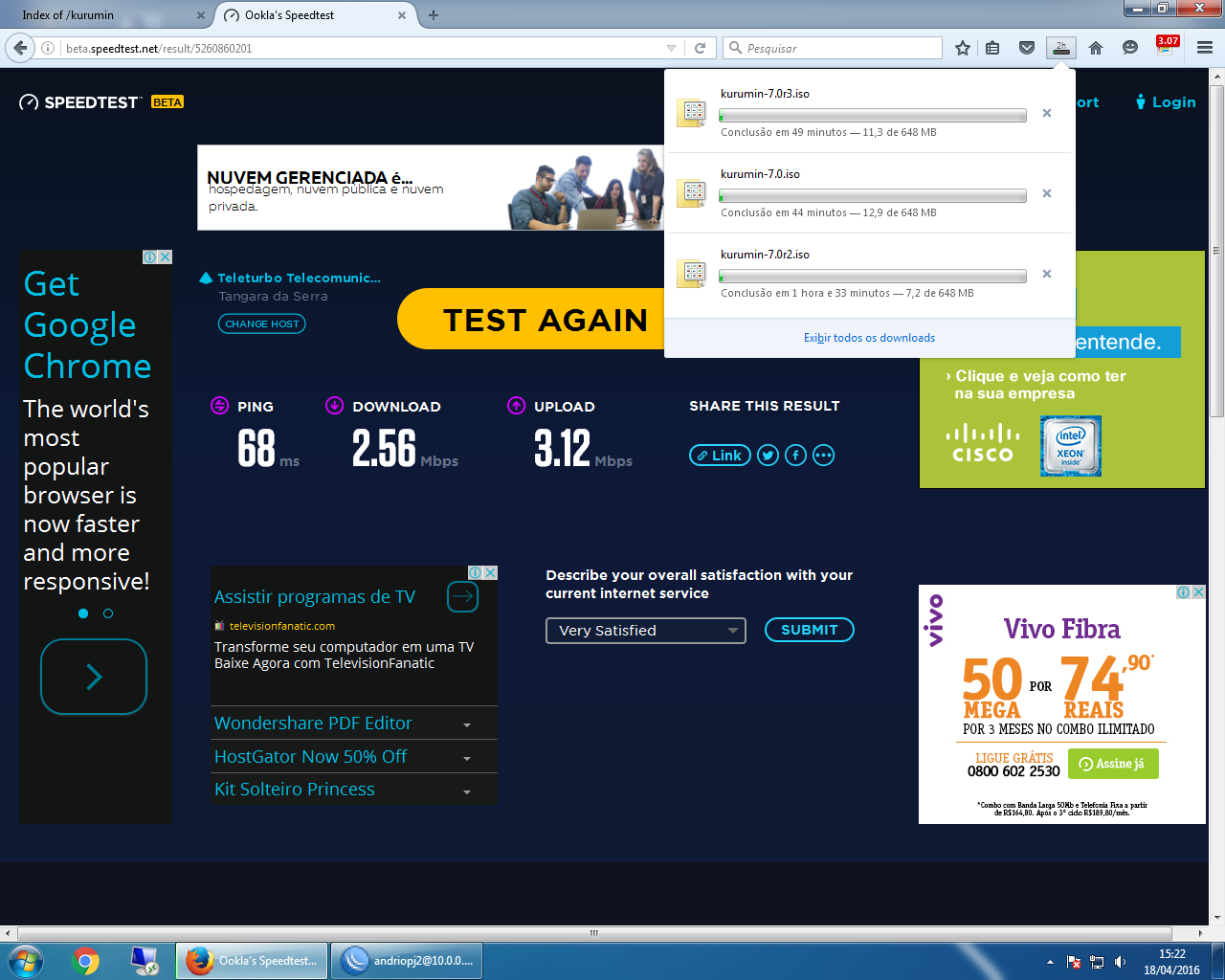
Task: Open the Action Center flag tray icon
Action: (x=1074, y=962)
